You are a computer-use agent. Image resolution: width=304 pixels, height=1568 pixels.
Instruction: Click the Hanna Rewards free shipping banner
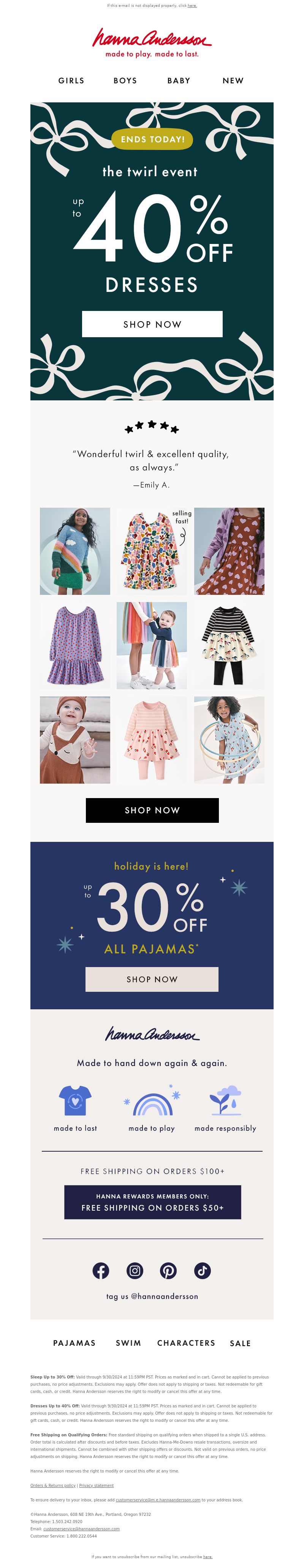click(x=153, y=1202)
